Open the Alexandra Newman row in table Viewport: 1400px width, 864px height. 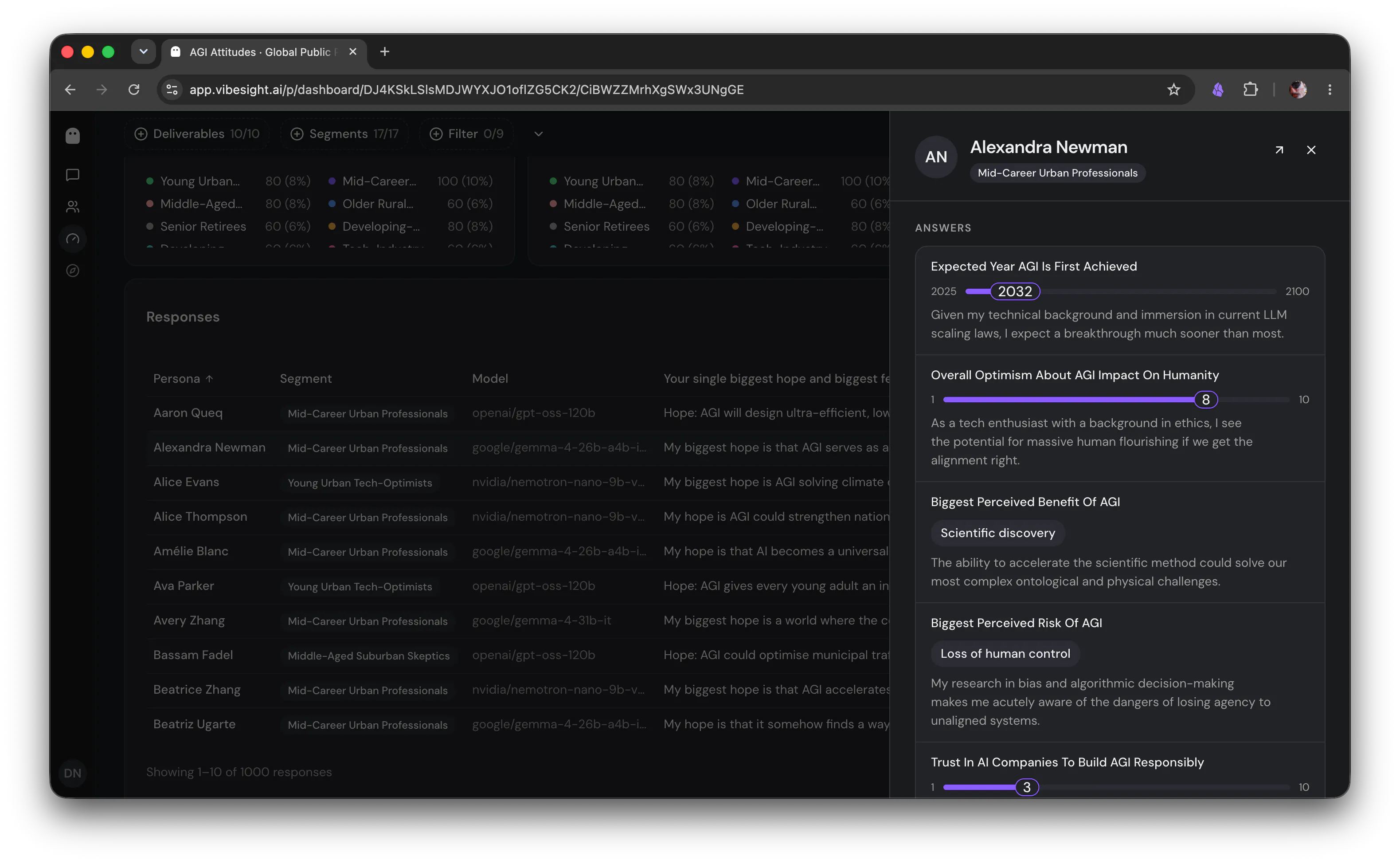[x=517, y=448]
